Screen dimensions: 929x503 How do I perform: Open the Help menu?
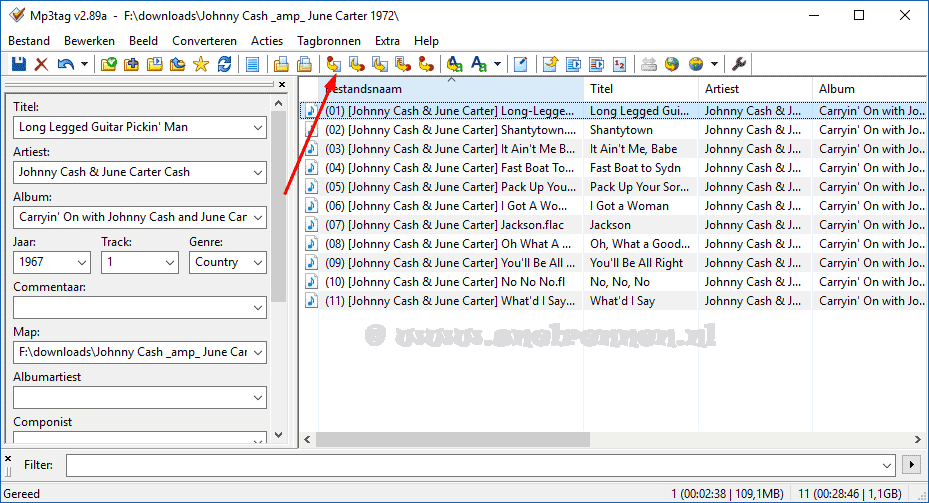tap(426, 41)
